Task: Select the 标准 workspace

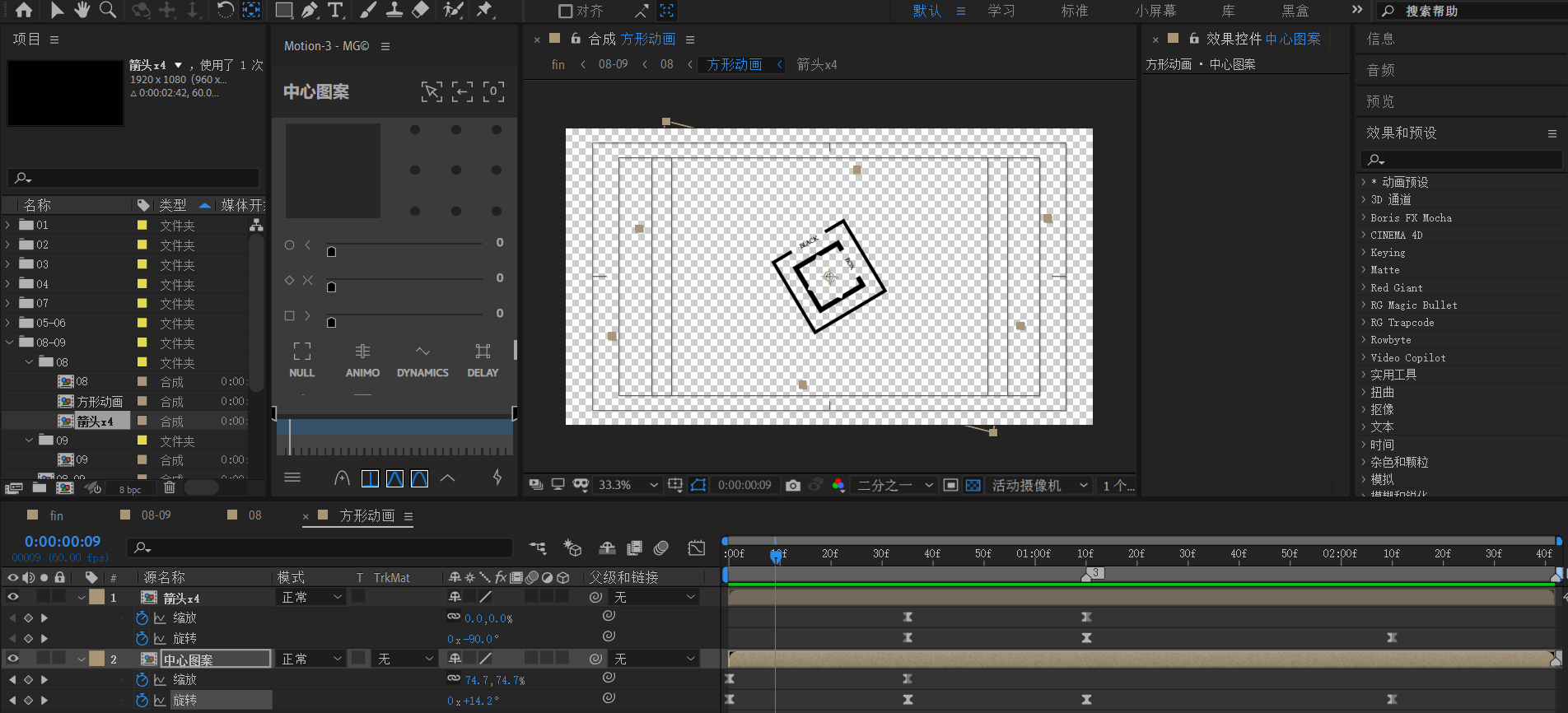Action: pyautogui.click(x=1075, y=11)
